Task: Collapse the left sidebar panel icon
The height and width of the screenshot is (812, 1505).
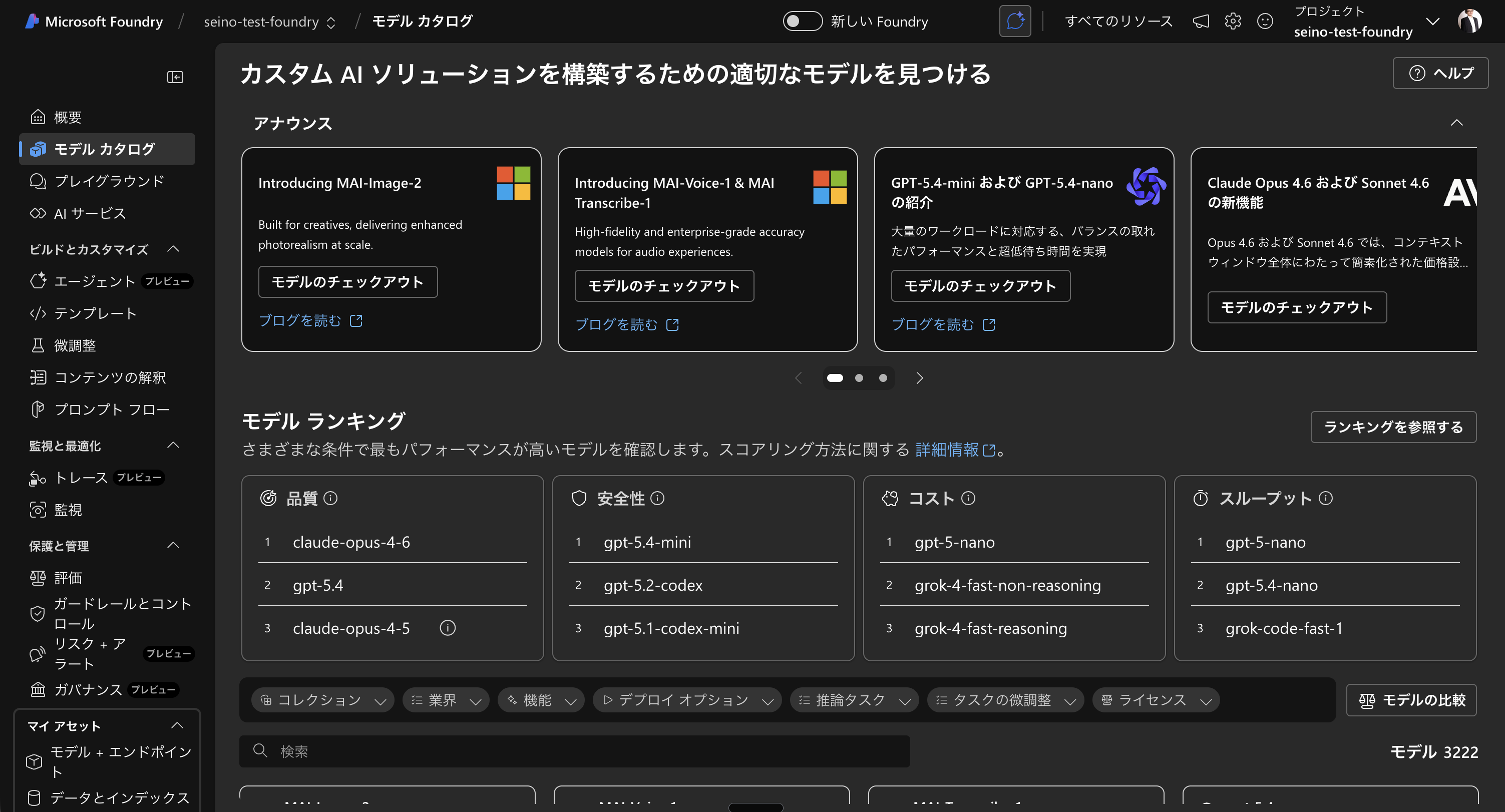Action: pyautogui.click(x=175, y=77)
